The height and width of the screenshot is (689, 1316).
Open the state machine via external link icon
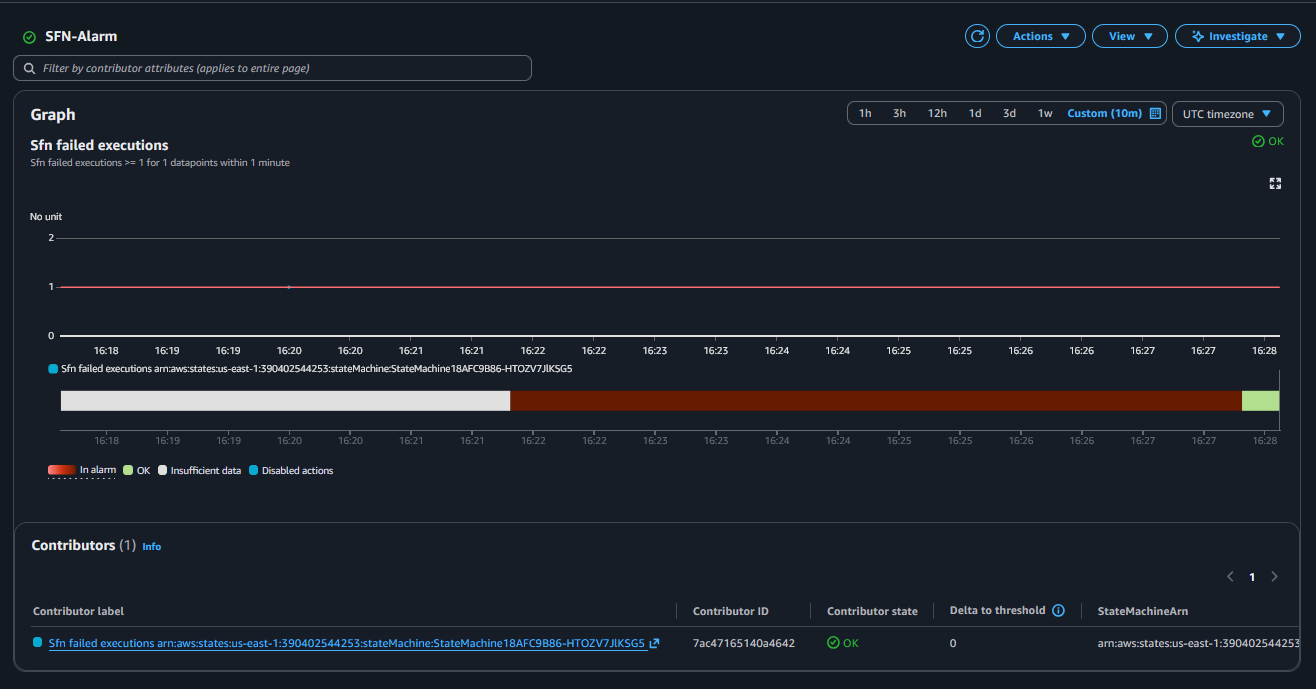click(653, 643)
